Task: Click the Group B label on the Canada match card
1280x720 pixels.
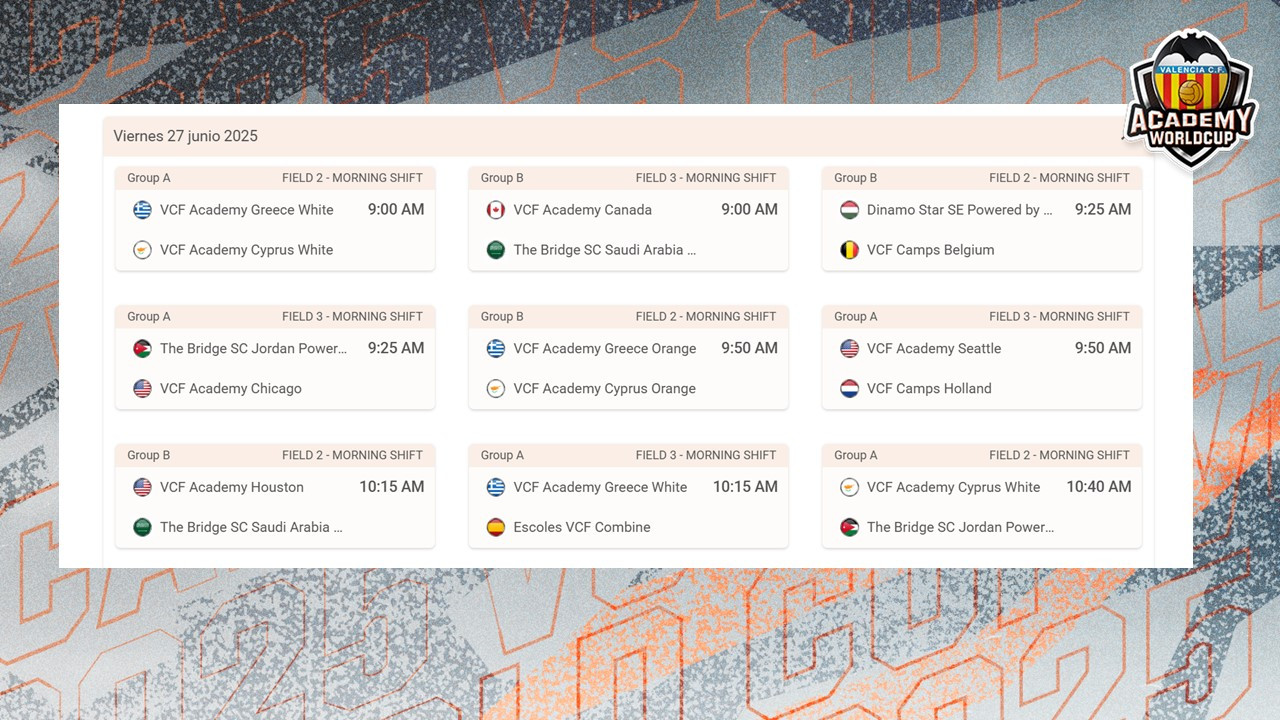Action: (x=502, y=178)
